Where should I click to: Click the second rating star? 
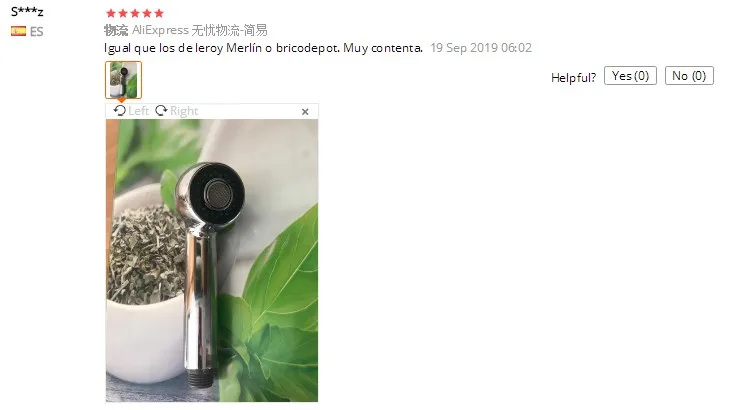click(123, 13)
